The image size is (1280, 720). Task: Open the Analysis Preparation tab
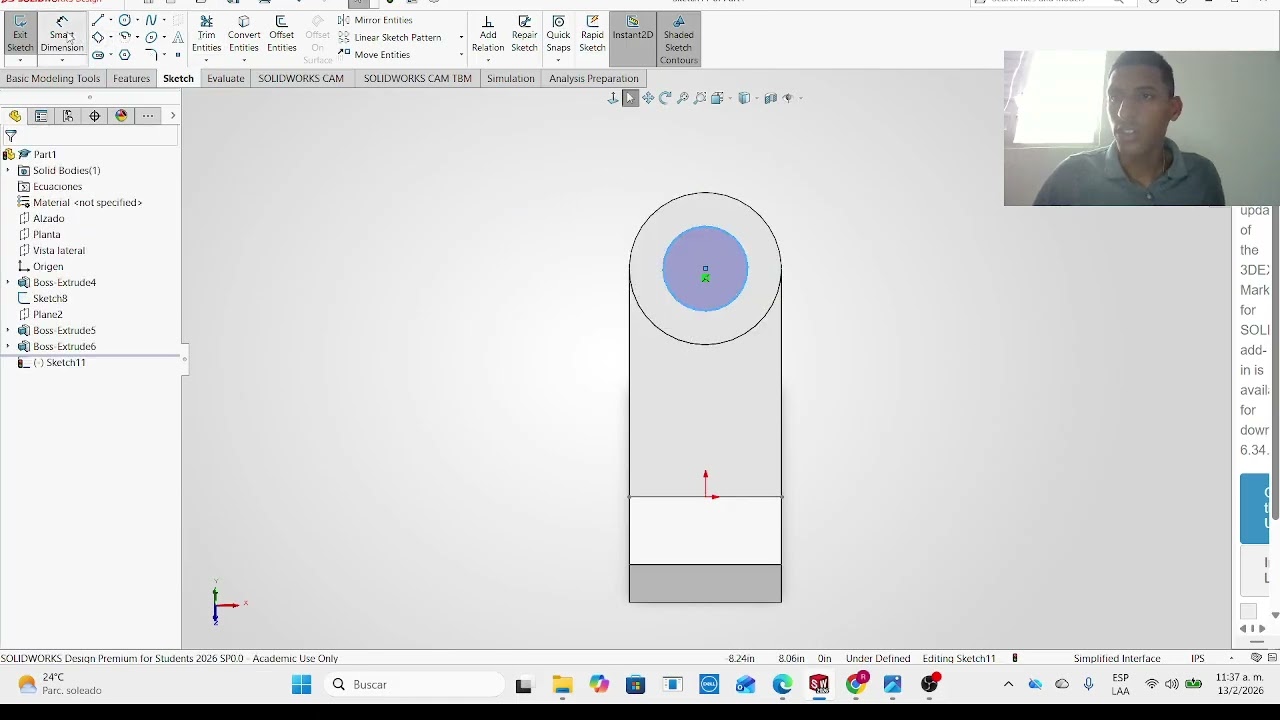593,78
